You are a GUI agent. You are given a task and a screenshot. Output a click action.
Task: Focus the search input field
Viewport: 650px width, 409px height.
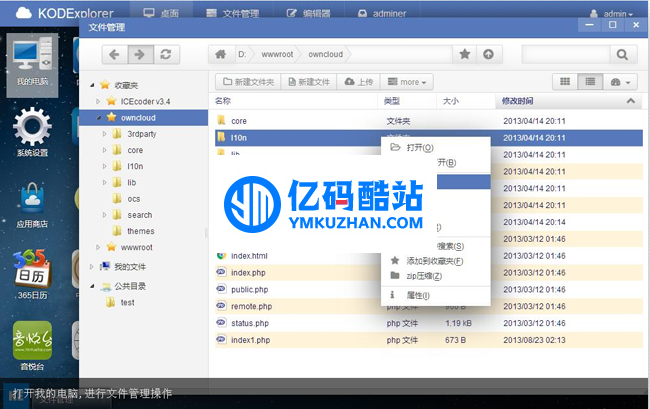click(x=566, y=54)
